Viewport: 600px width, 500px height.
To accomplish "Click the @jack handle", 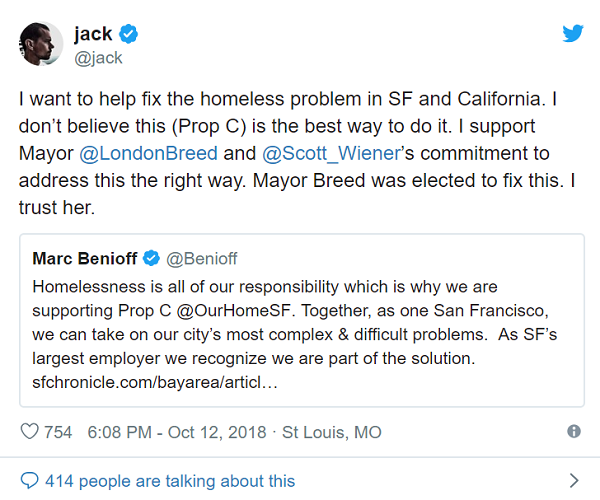I will click(98, 58).
